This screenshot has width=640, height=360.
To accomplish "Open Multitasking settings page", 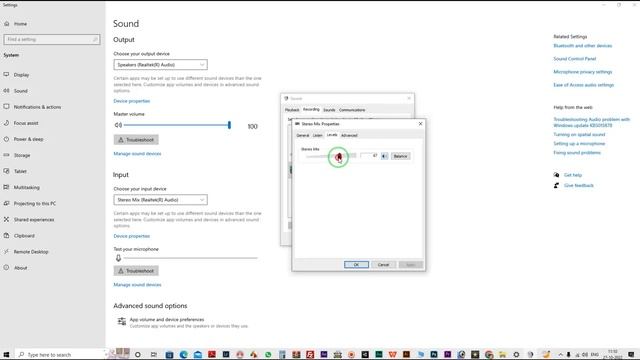I will point(27,187).
